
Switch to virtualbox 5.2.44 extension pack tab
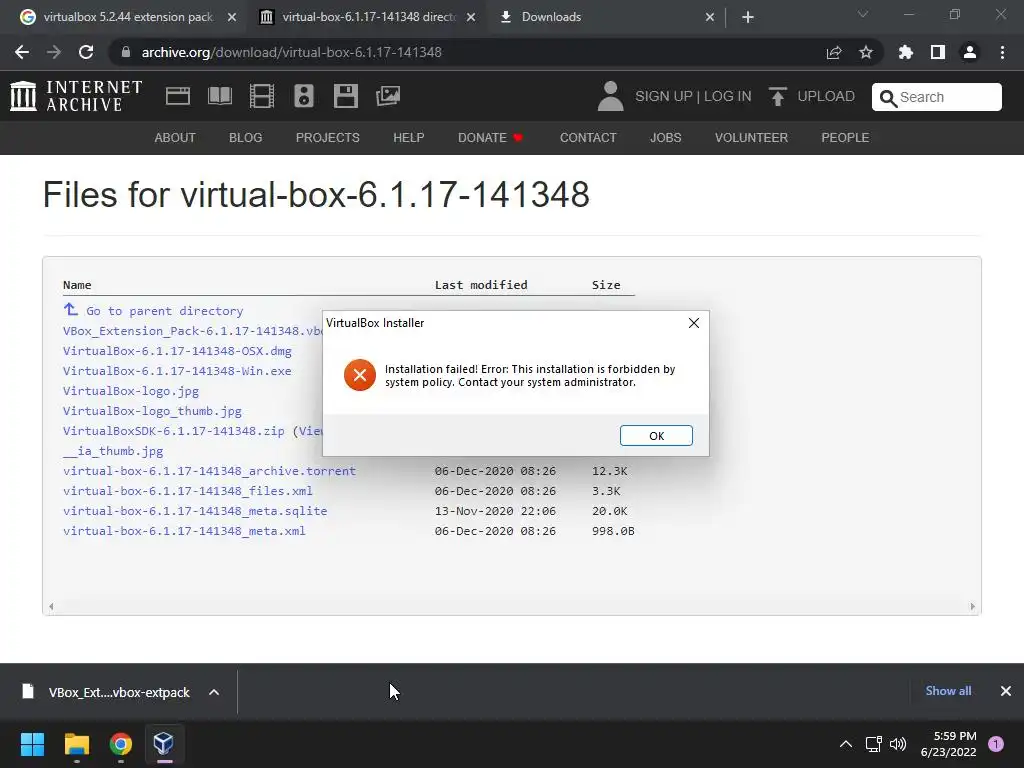128,17
